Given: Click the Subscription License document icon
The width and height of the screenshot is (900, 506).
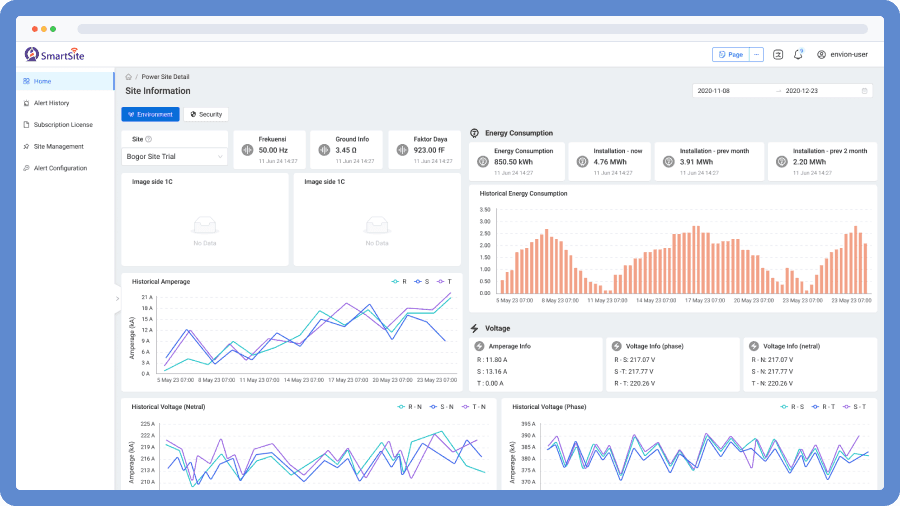Looking at the screenshot, I should [x=26, y=124].
